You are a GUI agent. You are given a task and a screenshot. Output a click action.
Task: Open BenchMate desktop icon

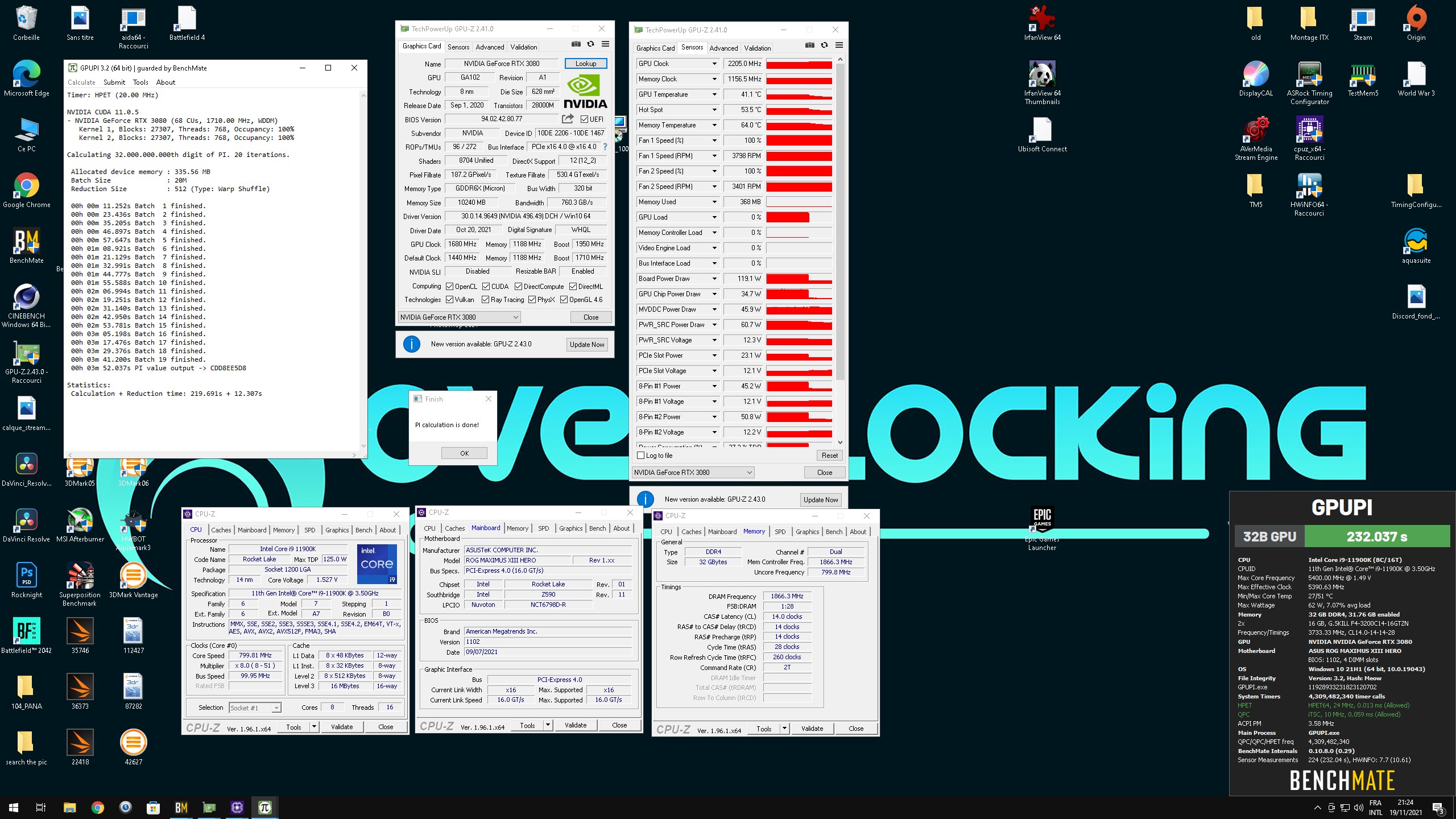(x=26, y=246)
